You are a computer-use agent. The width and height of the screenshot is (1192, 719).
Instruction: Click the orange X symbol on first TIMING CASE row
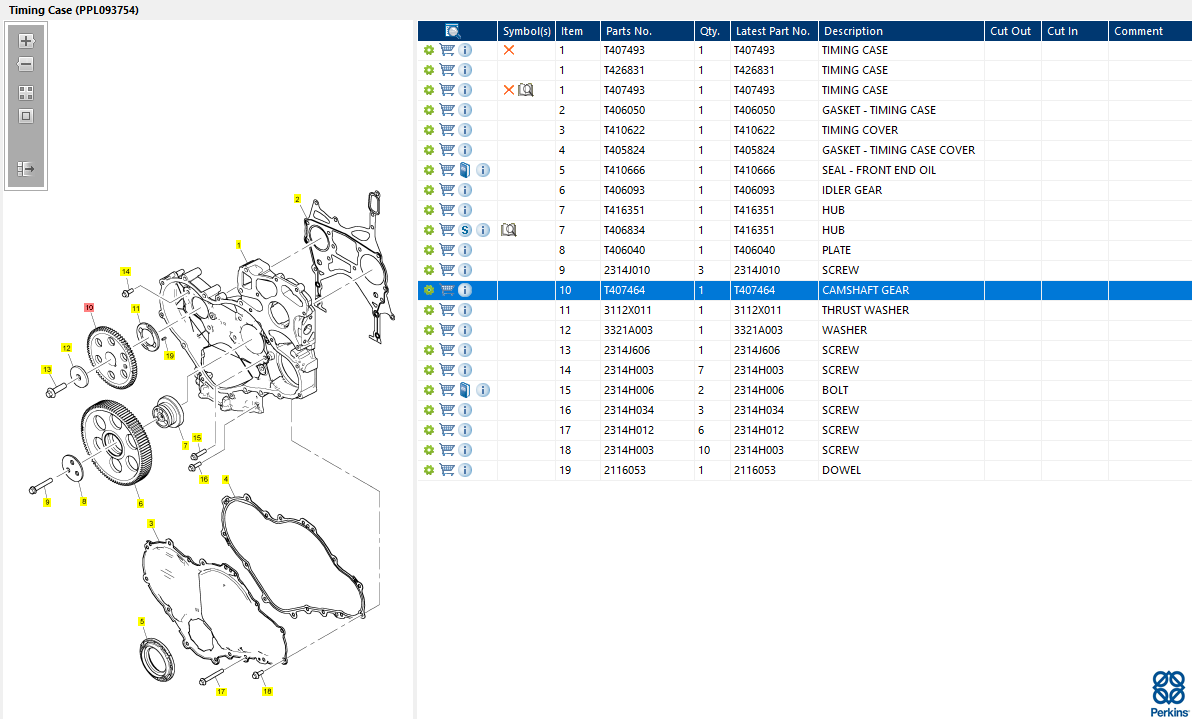pyautogui.click(x=509, y=50)
